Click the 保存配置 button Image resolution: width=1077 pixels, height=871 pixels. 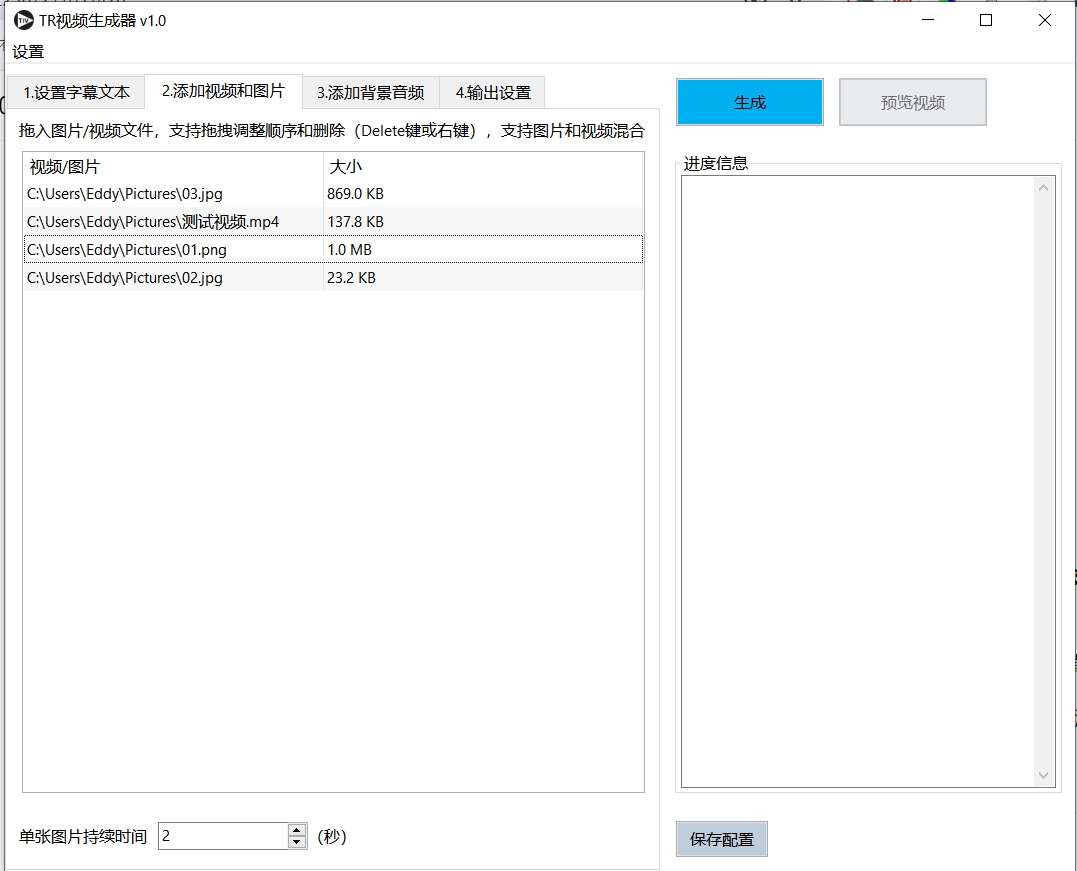coord(721,839)
